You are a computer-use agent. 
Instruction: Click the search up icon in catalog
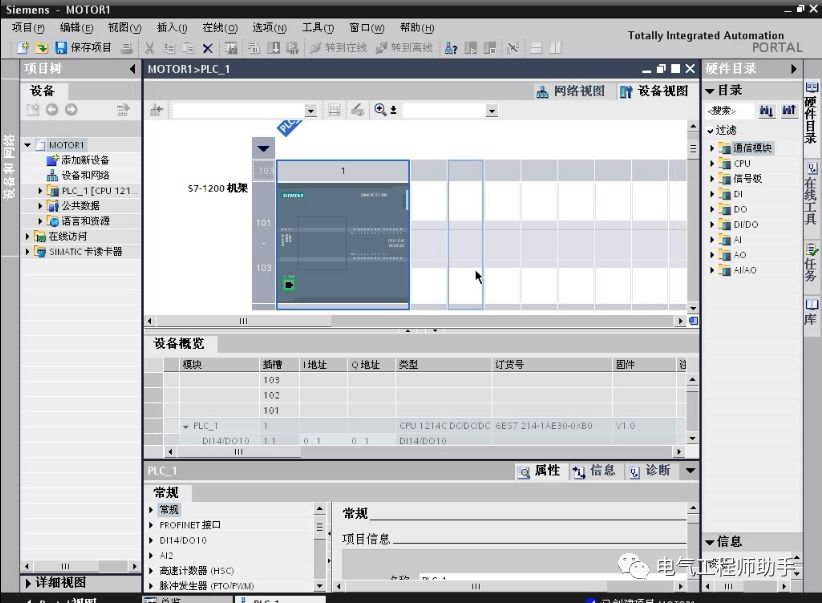[x=789, y=111]
